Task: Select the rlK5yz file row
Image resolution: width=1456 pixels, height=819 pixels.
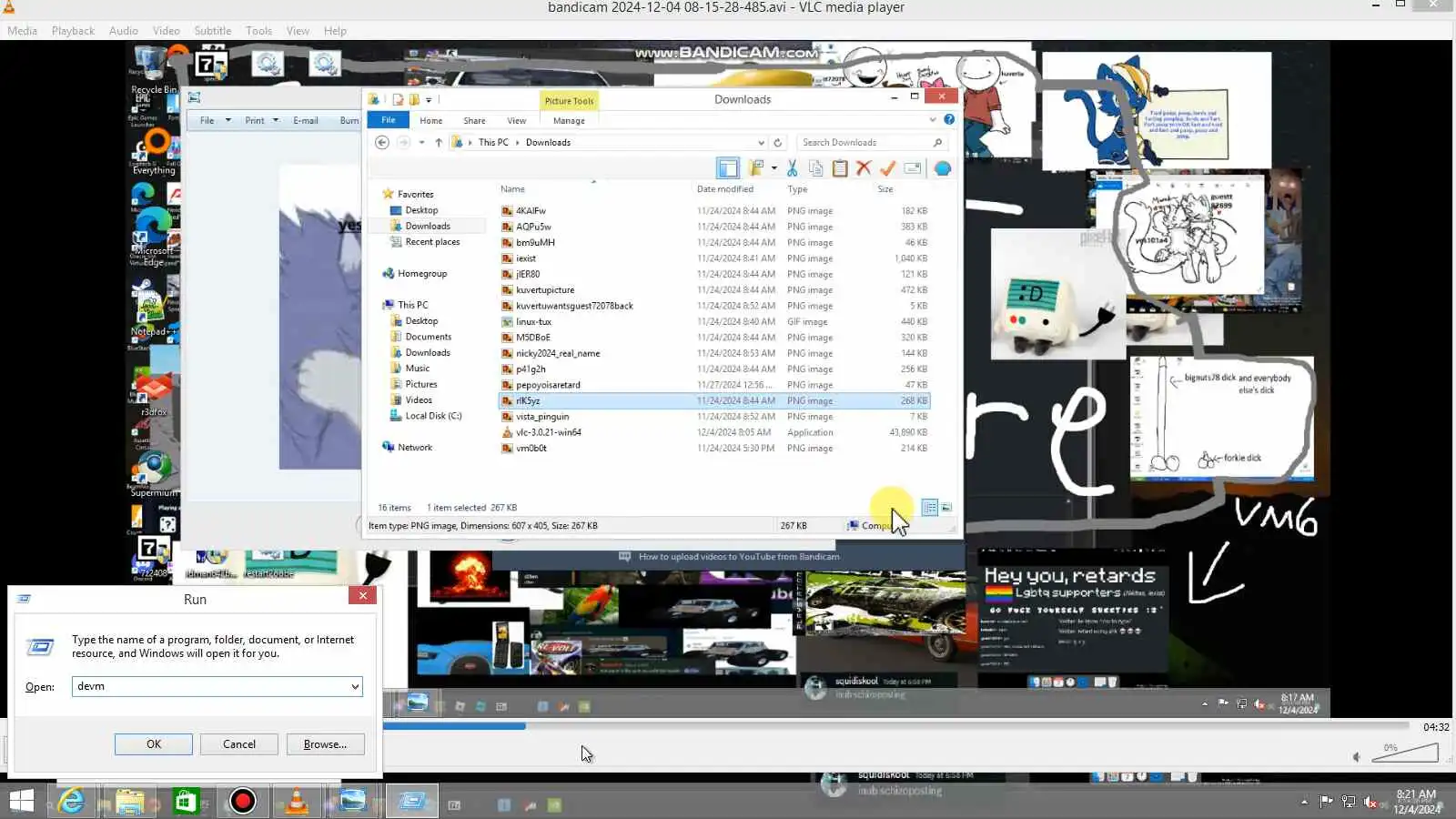Action: coord(714,400)
